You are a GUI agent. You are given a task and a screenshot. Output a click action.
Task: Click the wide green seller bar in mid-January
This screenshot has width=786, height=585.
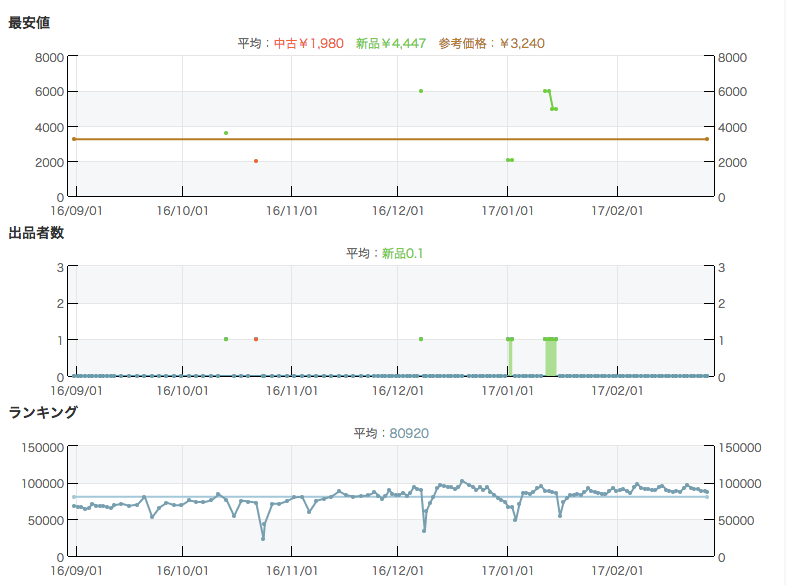[x=551, y=357]
